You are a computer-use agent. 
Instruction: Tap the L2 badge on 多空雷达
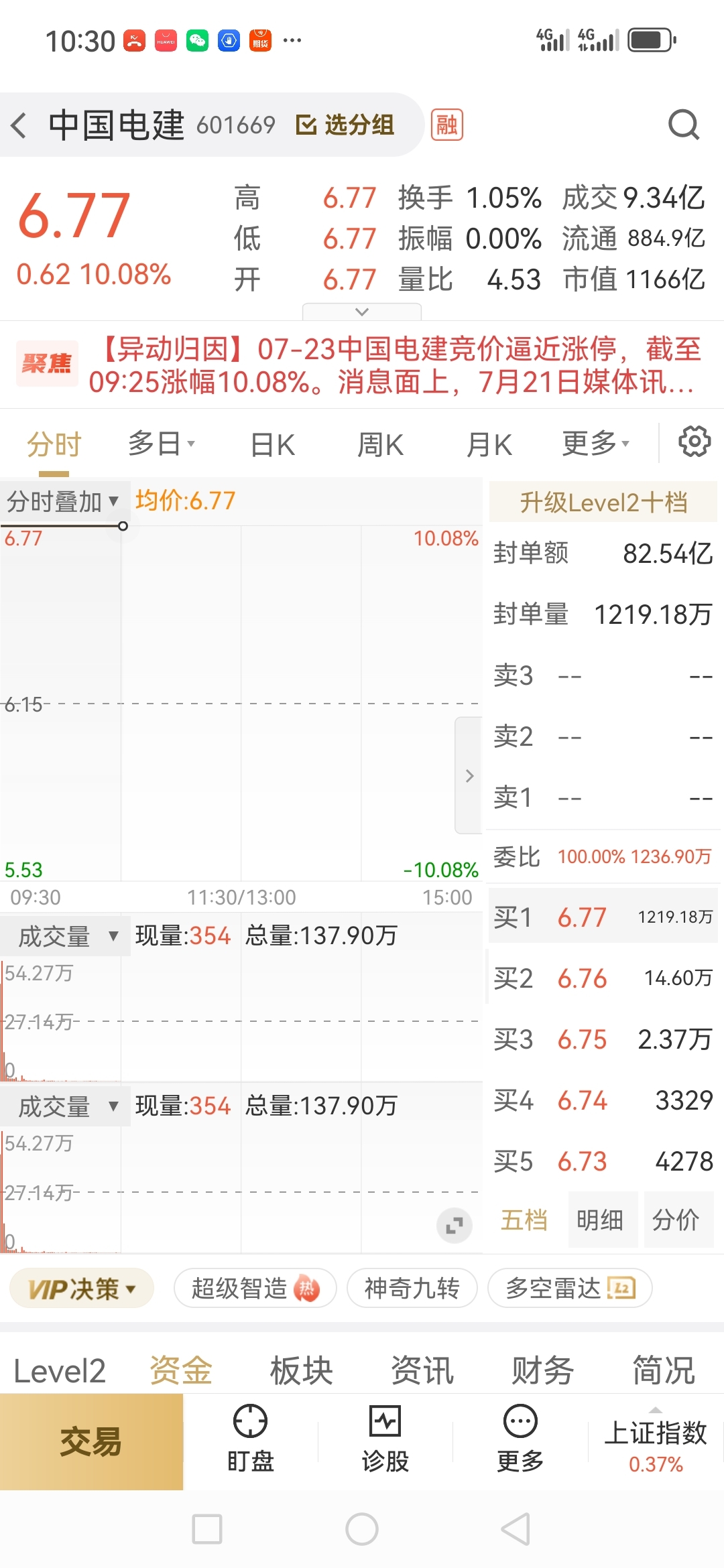pos(621,1287)
